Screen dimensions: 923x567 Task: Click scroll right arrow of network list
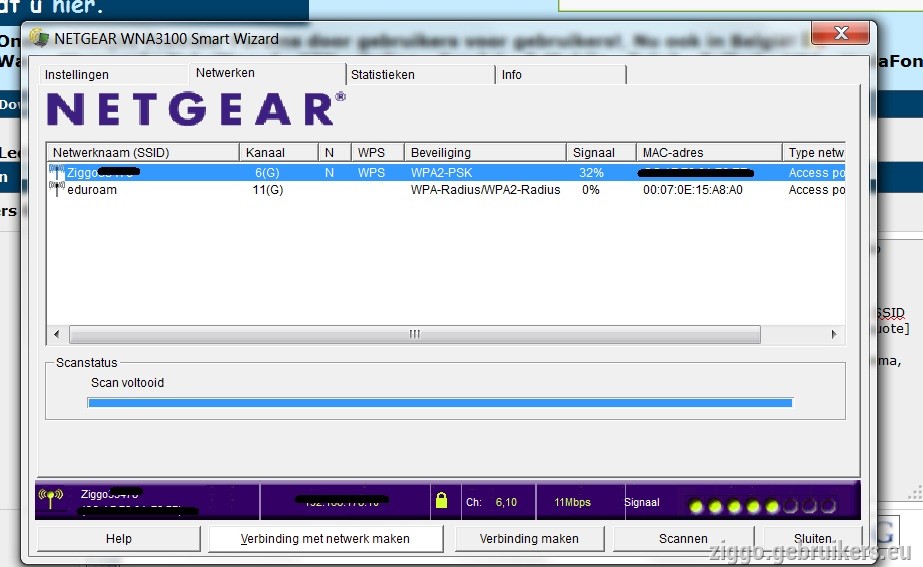coord(834,334)
